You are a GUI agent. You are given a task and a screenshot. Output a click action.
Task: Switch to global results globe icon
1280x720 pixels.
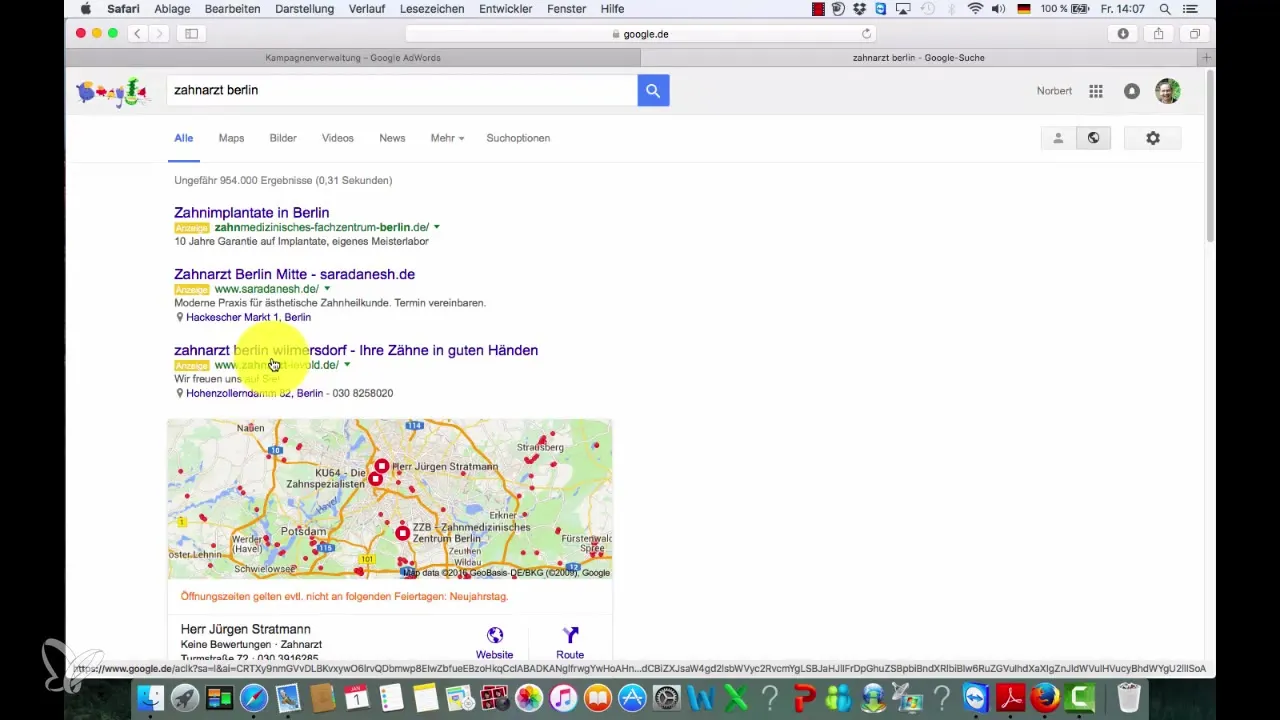tap(1093, 138)
